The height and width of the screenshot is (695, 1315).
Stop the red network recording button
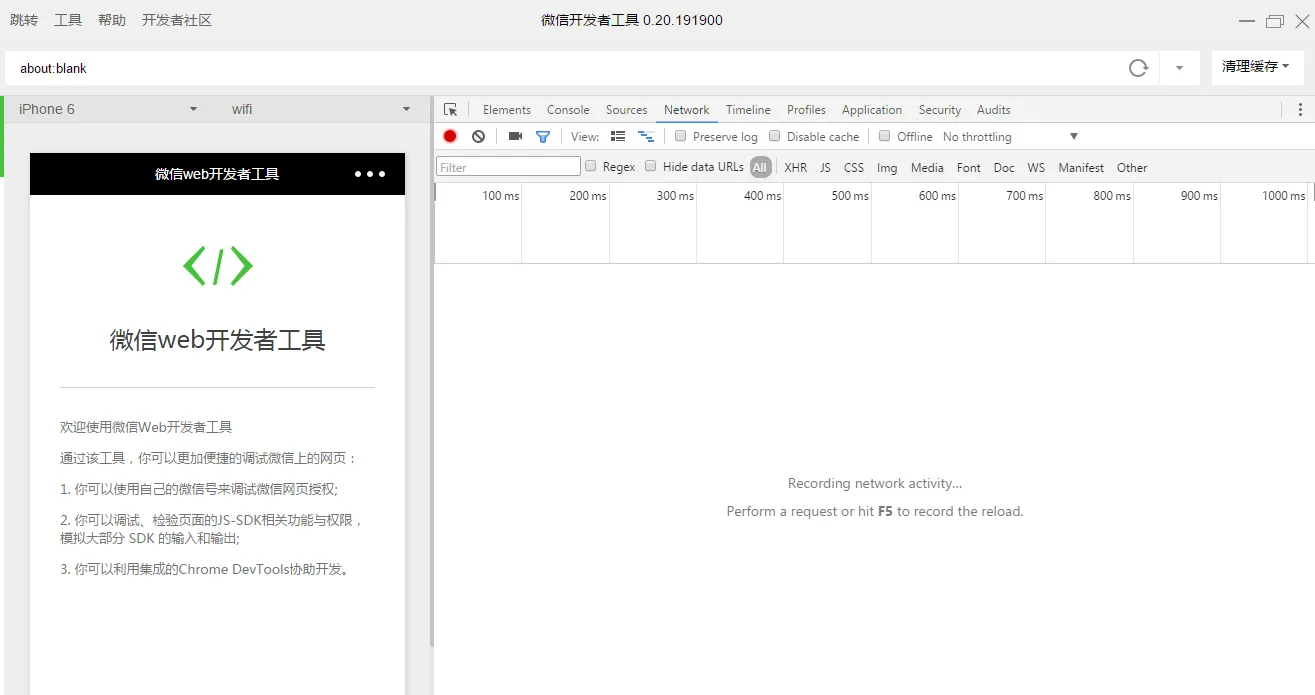[450, 136]
